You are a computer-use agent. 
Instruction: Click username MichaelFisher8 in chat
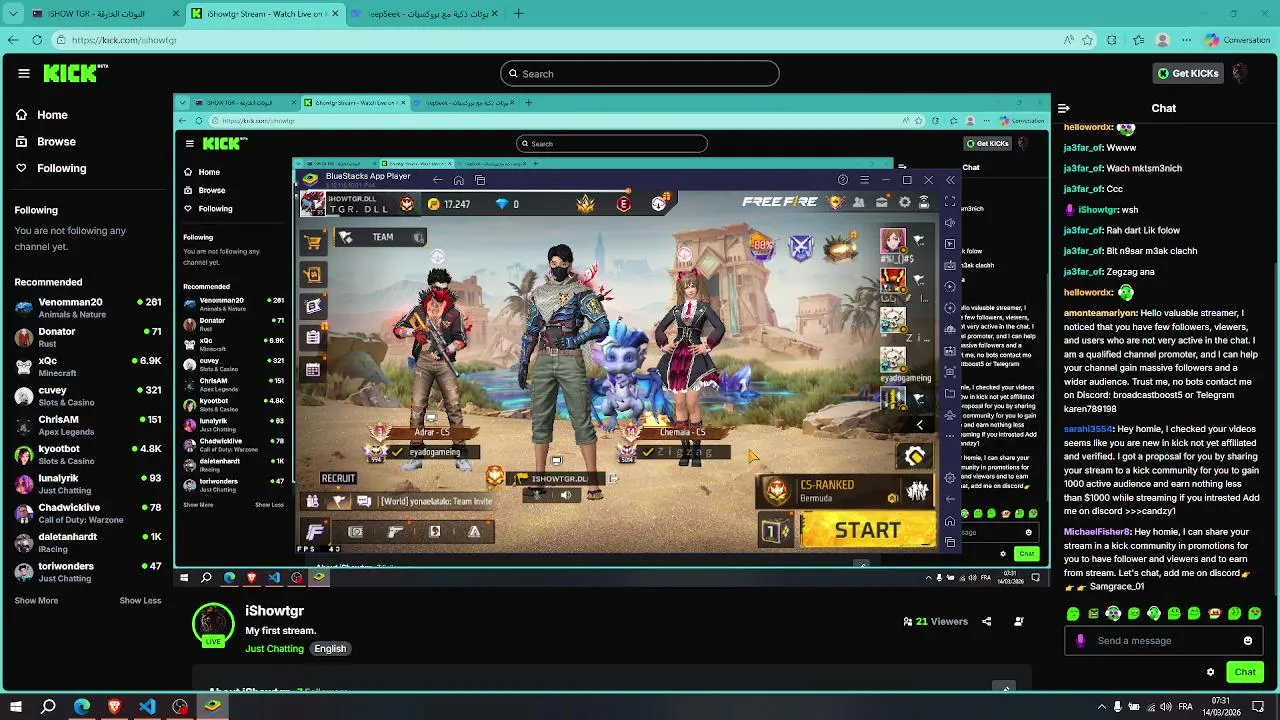(x=1097, y=532)
